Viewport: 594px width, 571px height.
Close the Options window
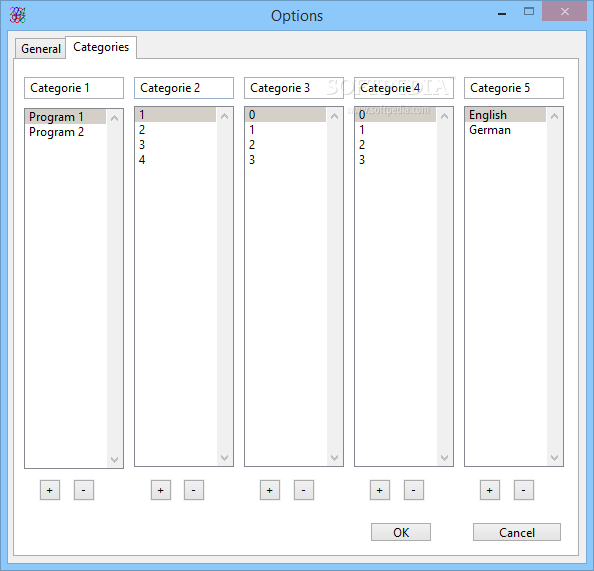point(564,12)
